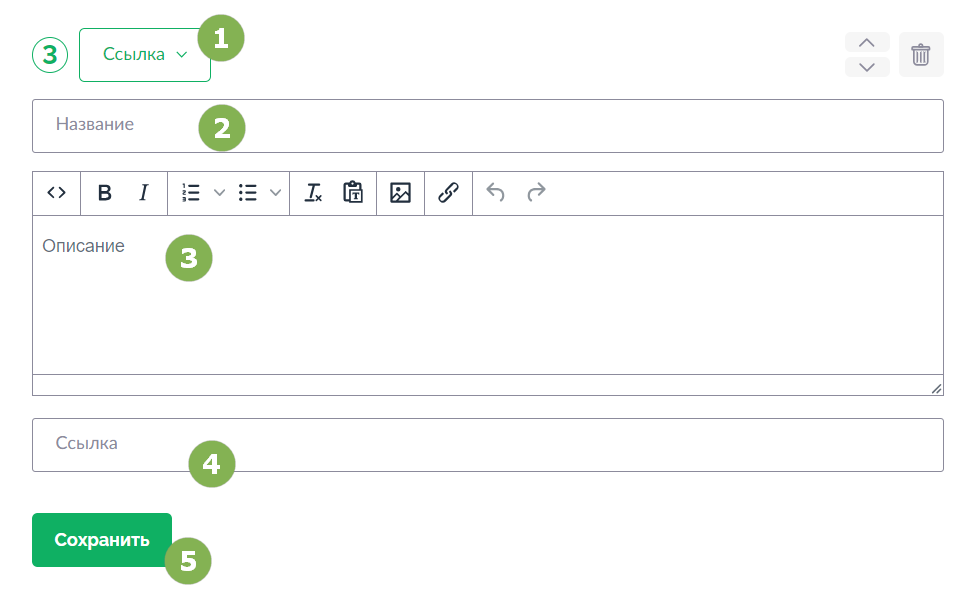
Task: Focus the Название input field
Action: 487,126
